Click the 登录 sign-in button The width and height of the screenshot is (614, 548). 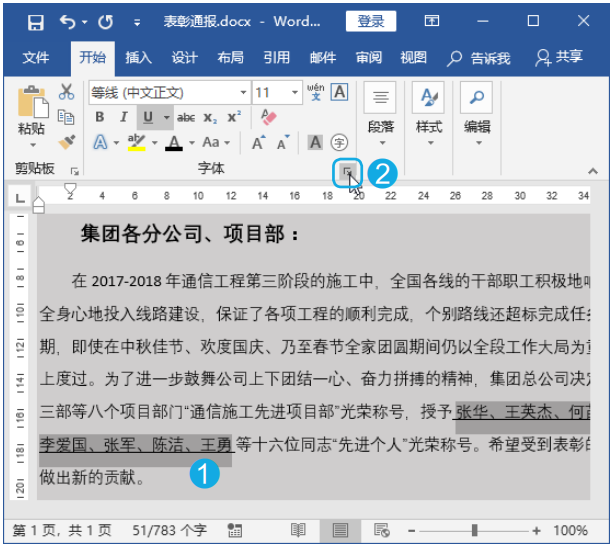[x=370, y=21]
